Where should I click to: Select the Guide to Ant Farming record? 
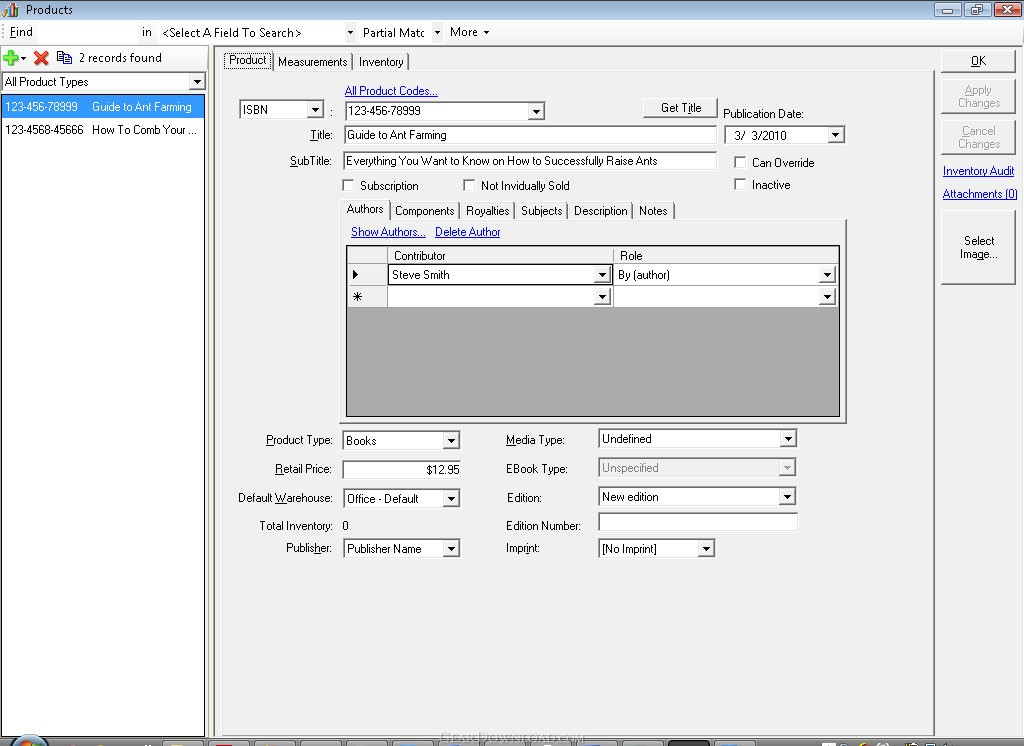pos(103,106)
